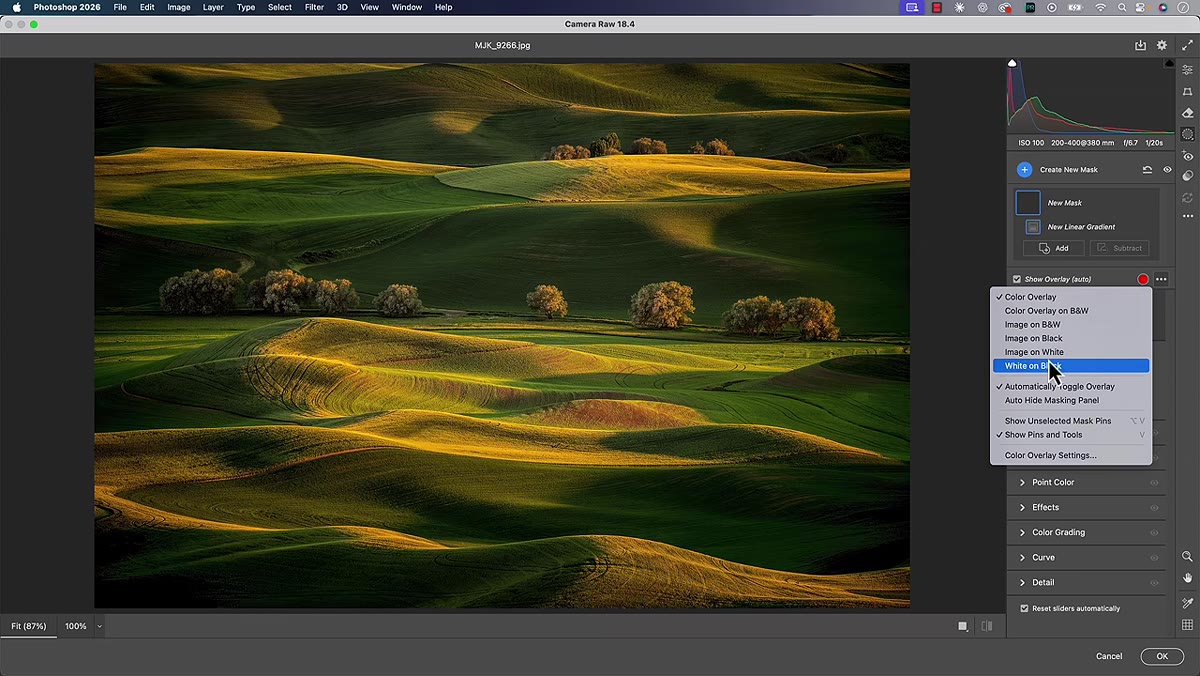Image resolution: width=1200 pixels, height=676 pixels.
Task: Click the Cancel button
Action: (1109, 656)
